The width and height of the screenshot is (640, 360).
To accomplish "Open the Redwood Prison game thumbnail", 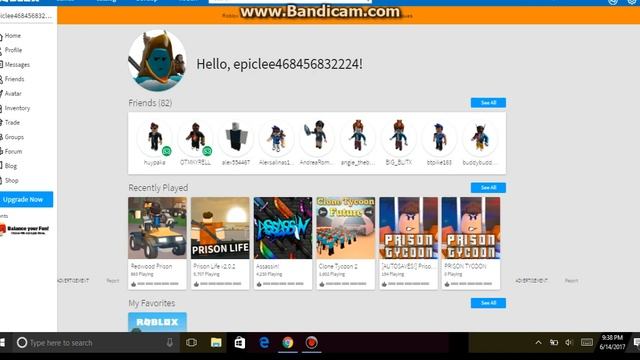I will (x=157, y=228).
